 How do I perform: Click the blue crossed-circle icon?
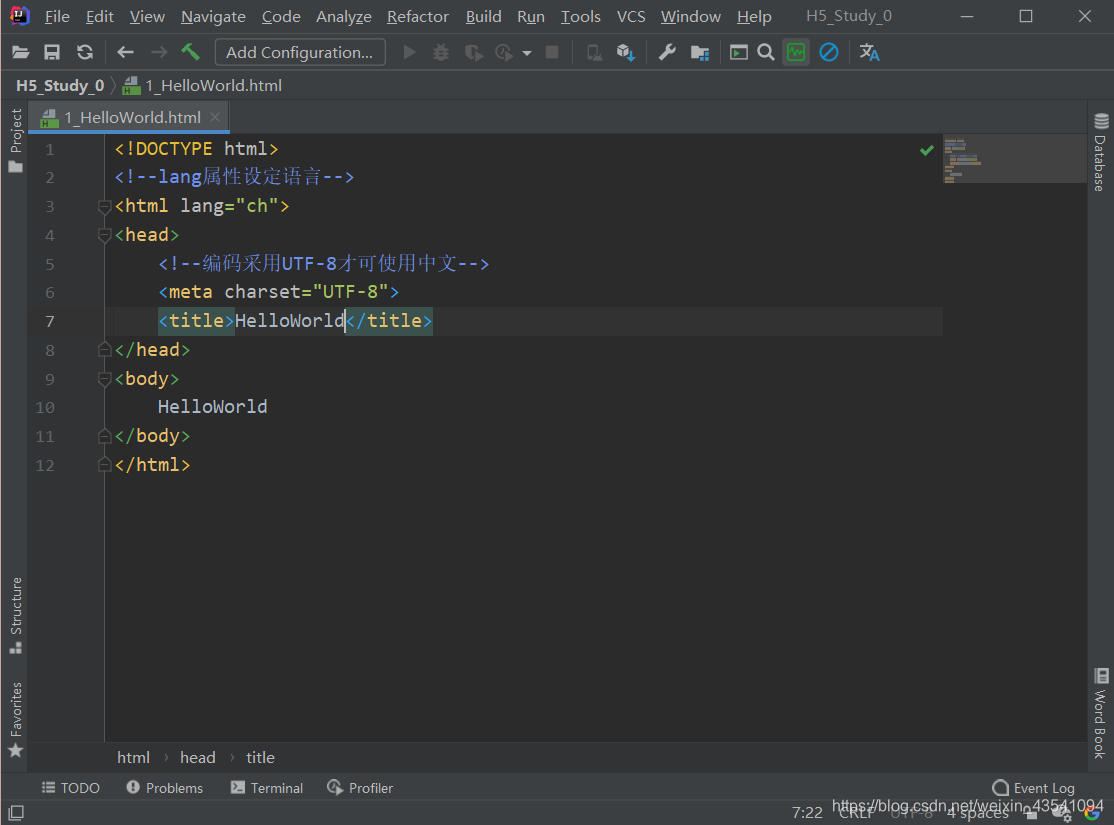point(829,52)
